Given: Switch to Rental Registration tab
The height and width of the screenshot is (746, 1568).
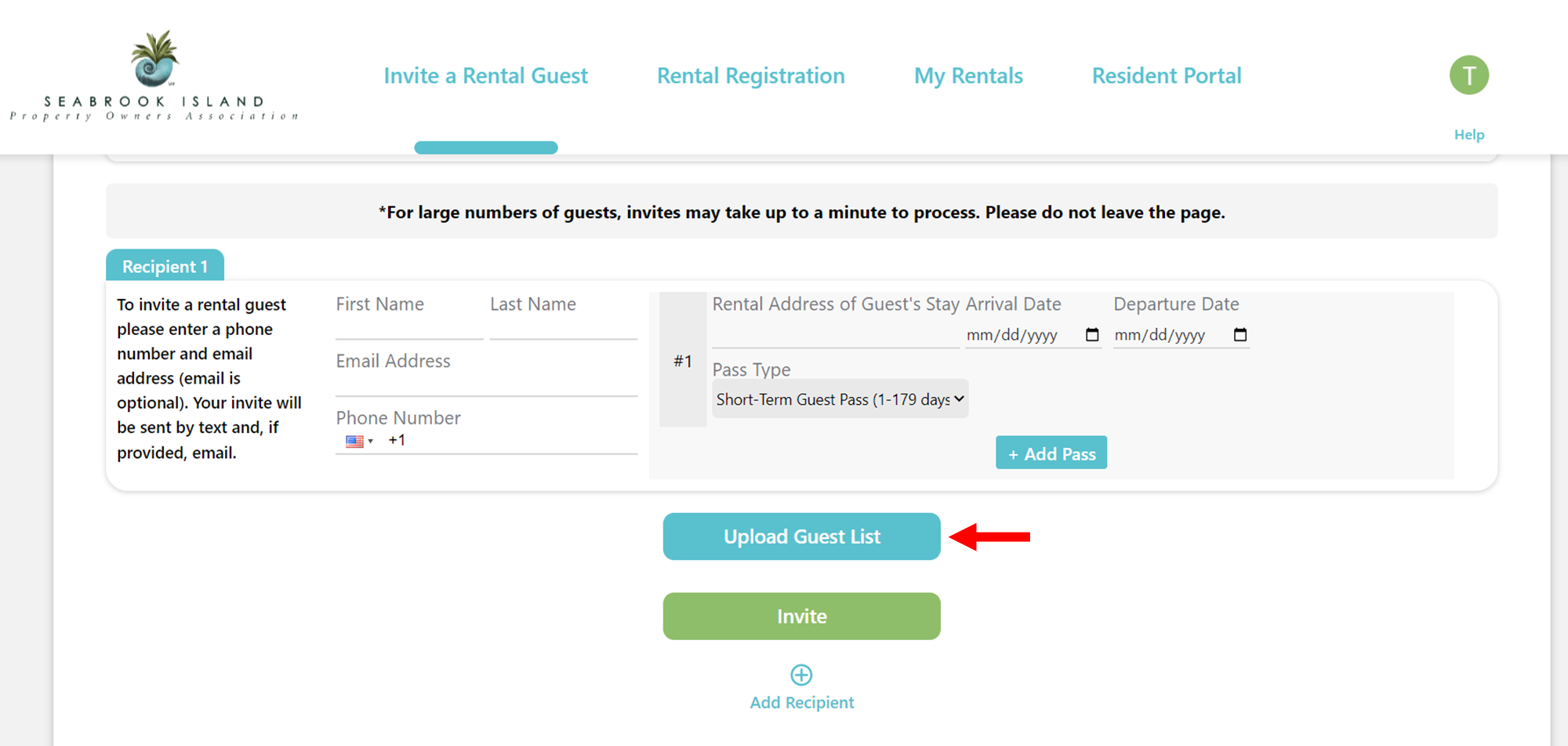Looking at the screenshot, I should 750,75.
